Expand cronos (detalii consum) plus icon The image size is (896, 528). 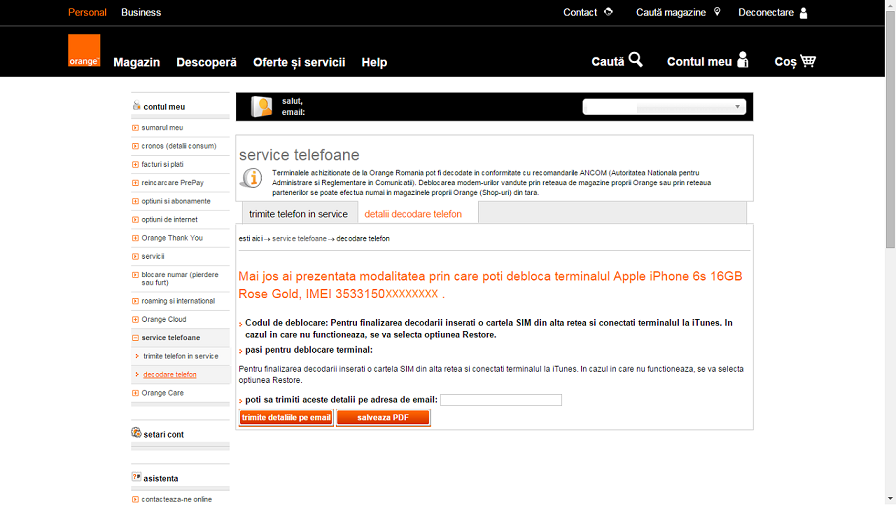pos(135,146)
